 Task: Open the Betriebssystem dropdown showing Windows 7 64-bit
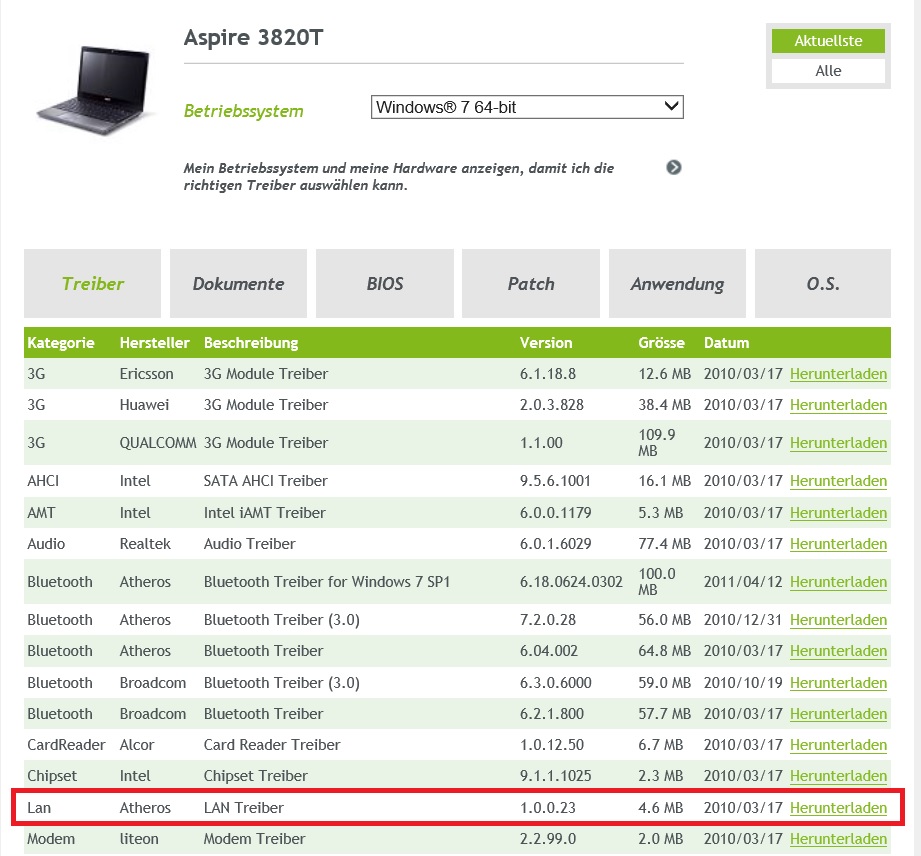(x=527, y=107)
